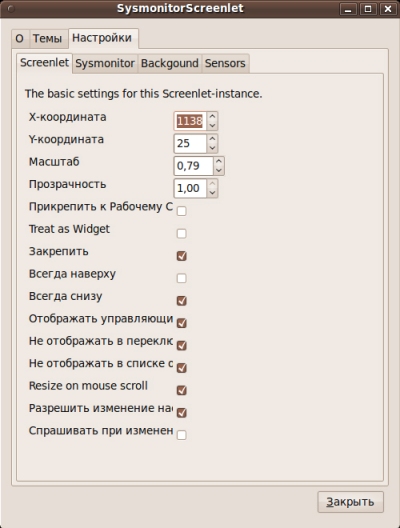Open the Темы tab
The height and width of the screenshot is (528, 400).
pyautogui.click(x=47, y=38)
